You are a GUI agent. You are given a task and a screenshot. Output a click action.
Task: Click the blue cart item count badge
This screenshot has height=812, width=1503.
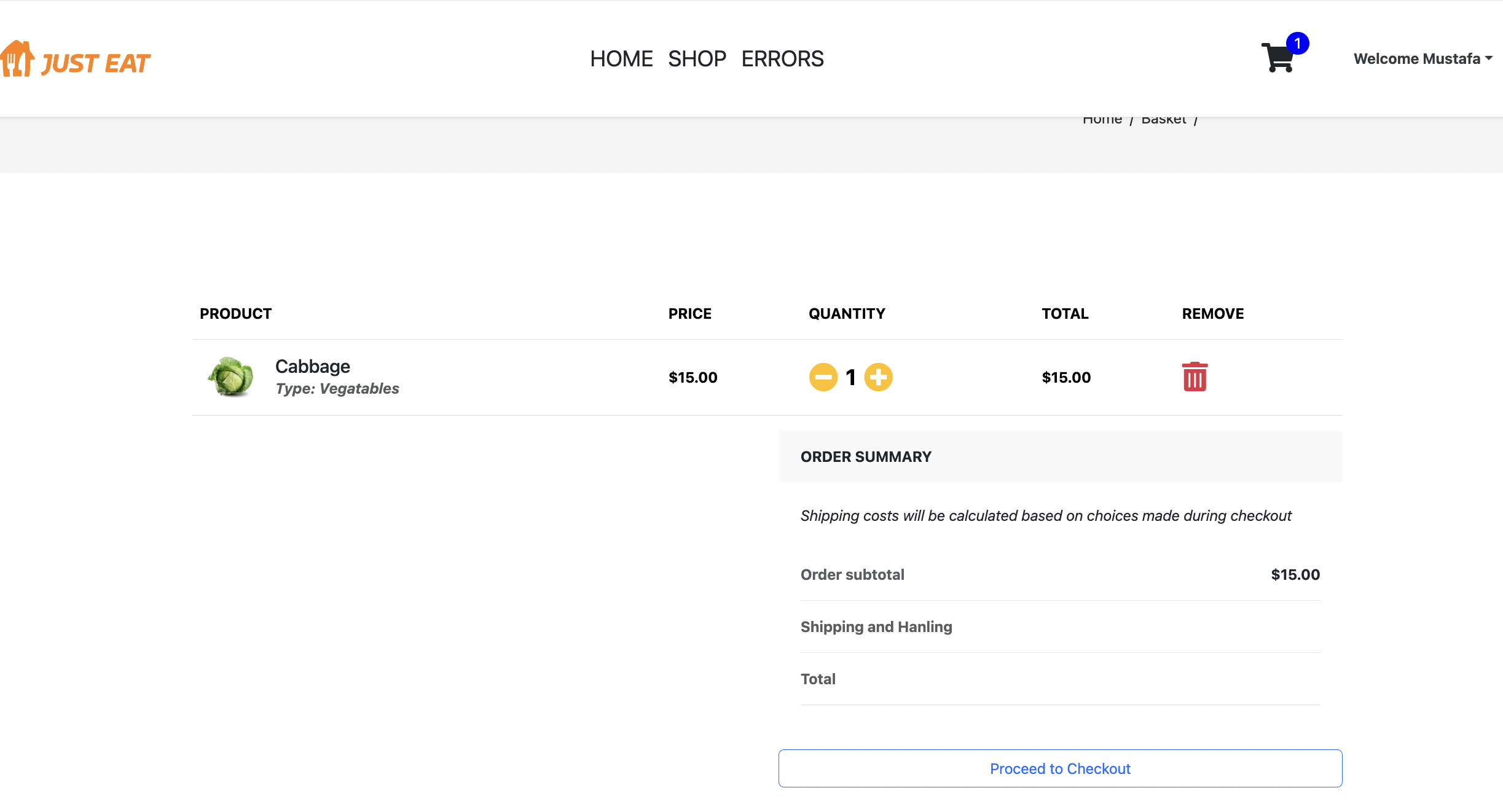coord(1297,44)
